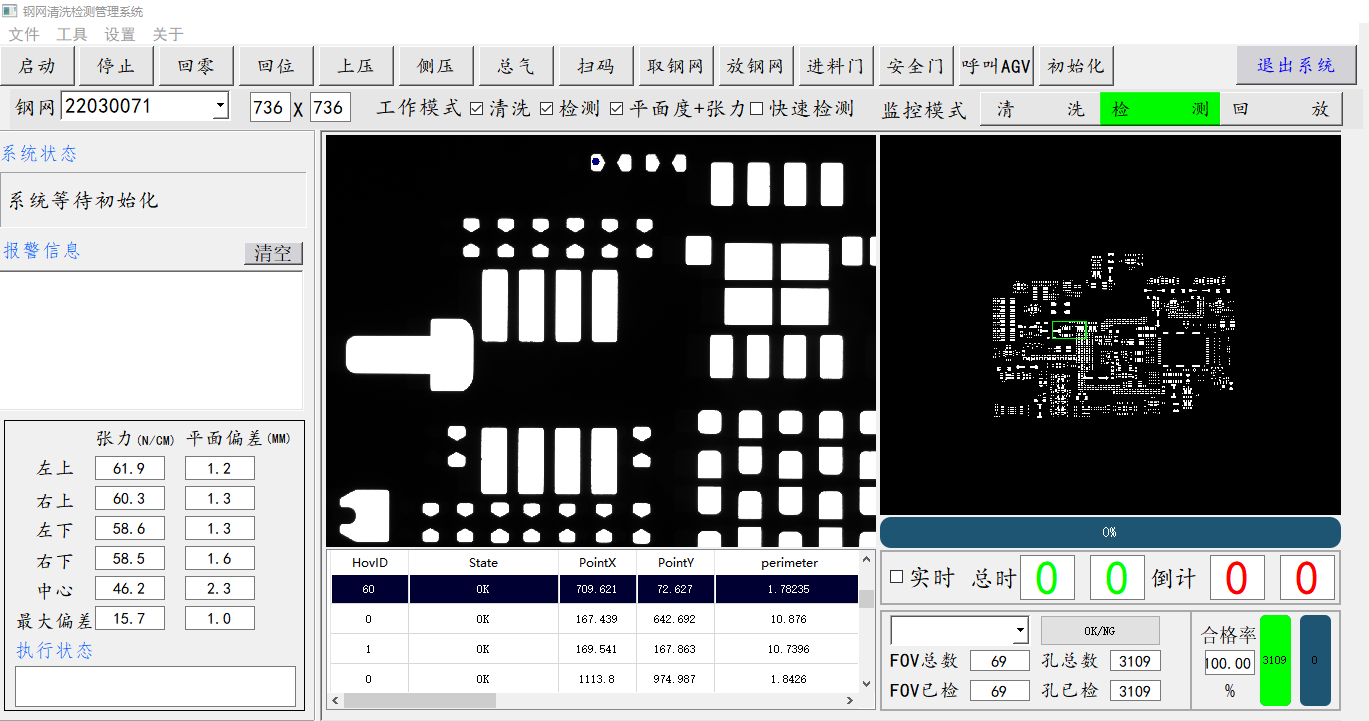
Task: Click the dark blue 0 fail count bar
Action: [1315, 660]
